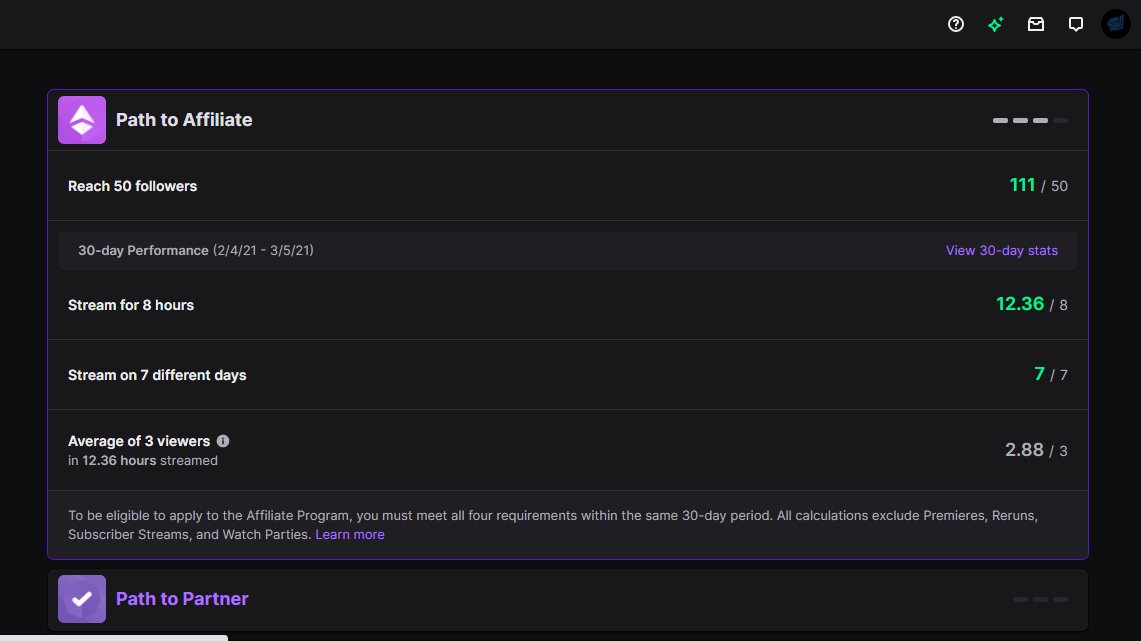
Task: Follow the Learn more link
Action: click(x=349, y=534)
